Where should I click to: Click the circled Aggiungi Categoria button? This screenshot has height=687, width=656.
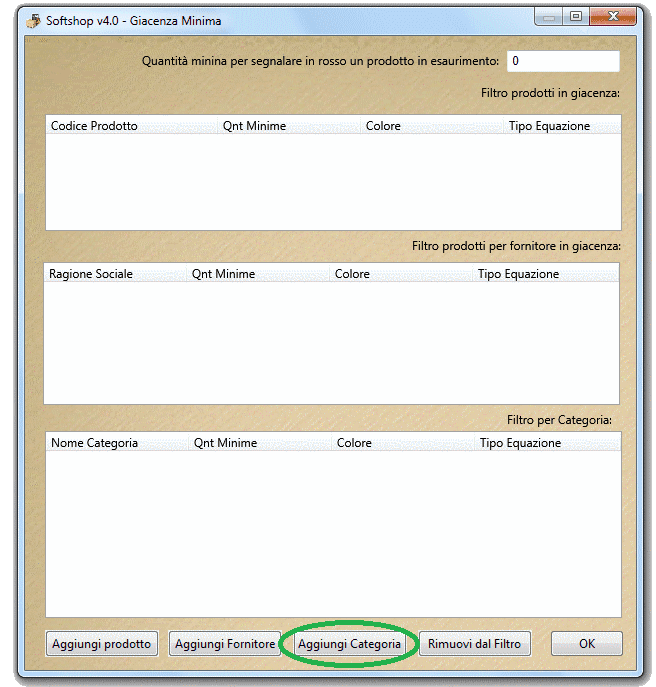(349, 644)
